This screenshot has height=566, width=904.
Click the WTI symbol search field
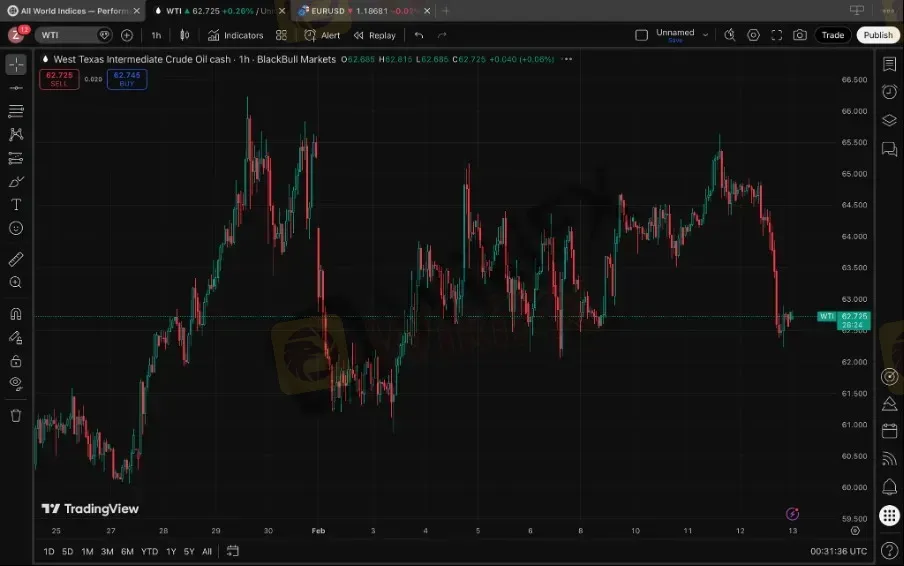[x=66, y=35]
